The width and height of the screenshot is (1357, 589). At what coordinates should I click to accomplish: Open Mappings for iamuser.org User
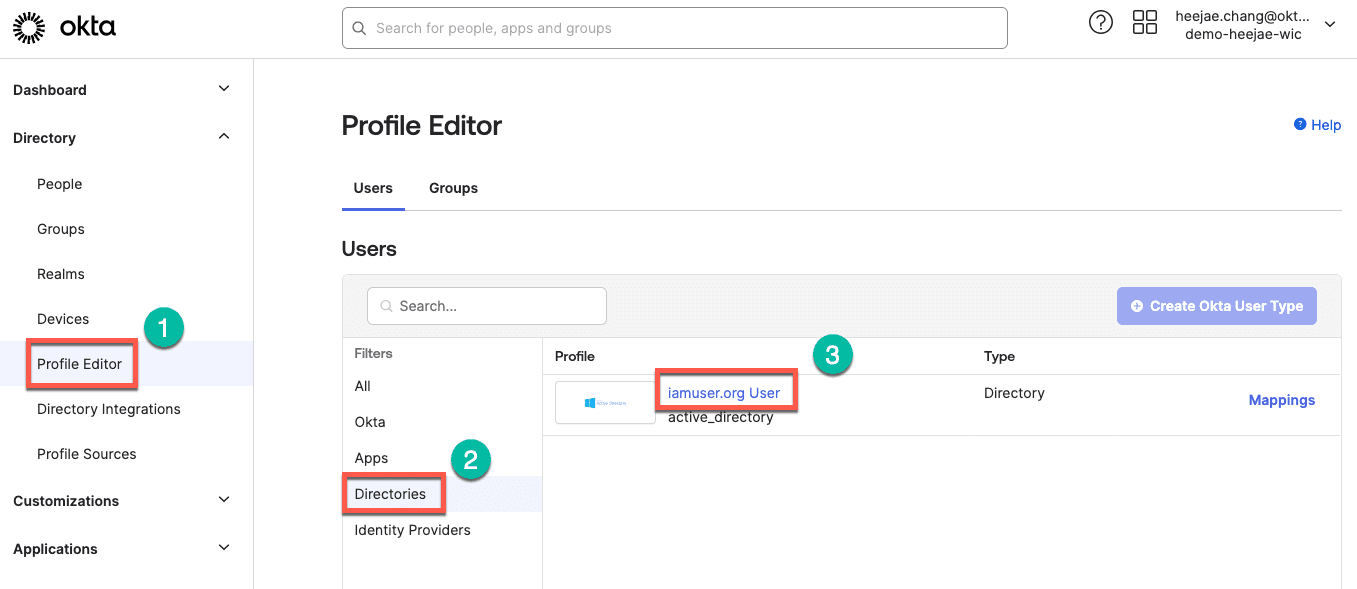point(1281,400)
